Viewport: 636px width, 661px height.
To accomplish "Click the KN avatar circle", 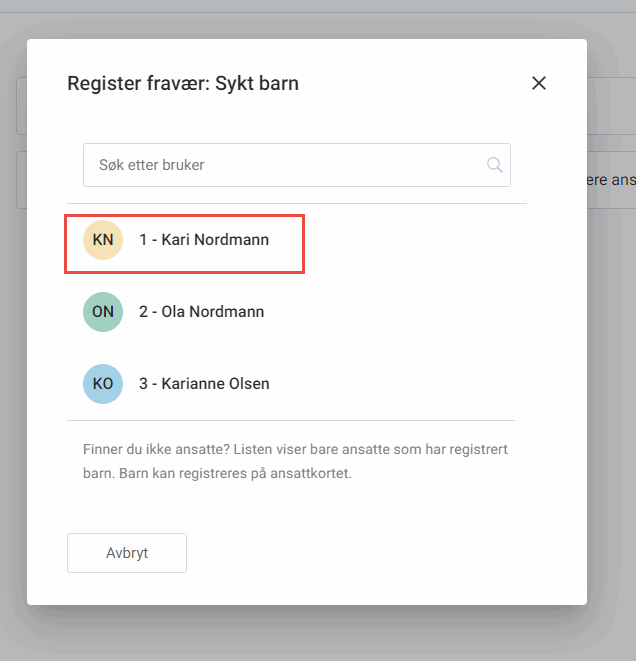I will pyautogui.click(x=103, y=240).
